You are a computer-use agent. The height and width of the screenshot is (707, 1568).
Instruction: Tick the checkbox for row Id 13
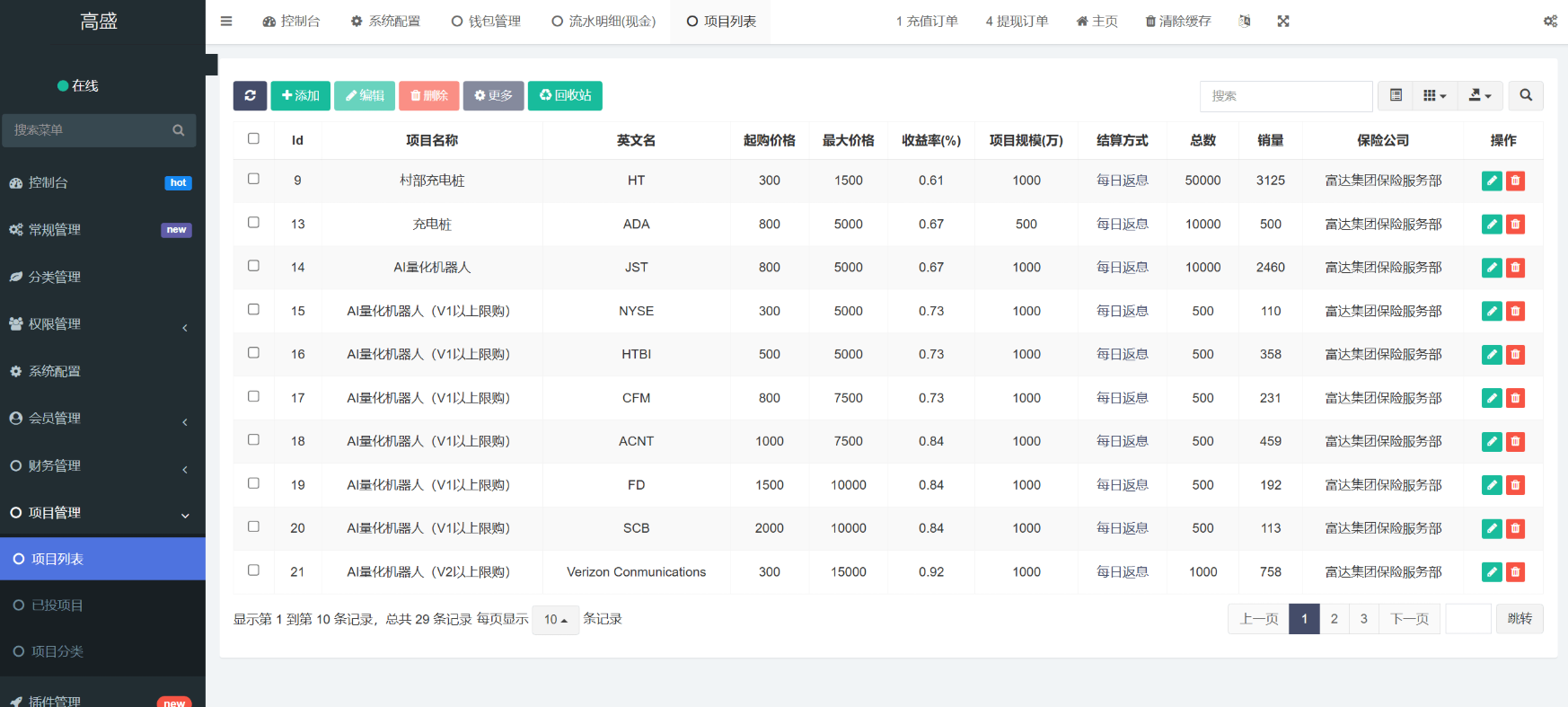[x=253, y=223]
